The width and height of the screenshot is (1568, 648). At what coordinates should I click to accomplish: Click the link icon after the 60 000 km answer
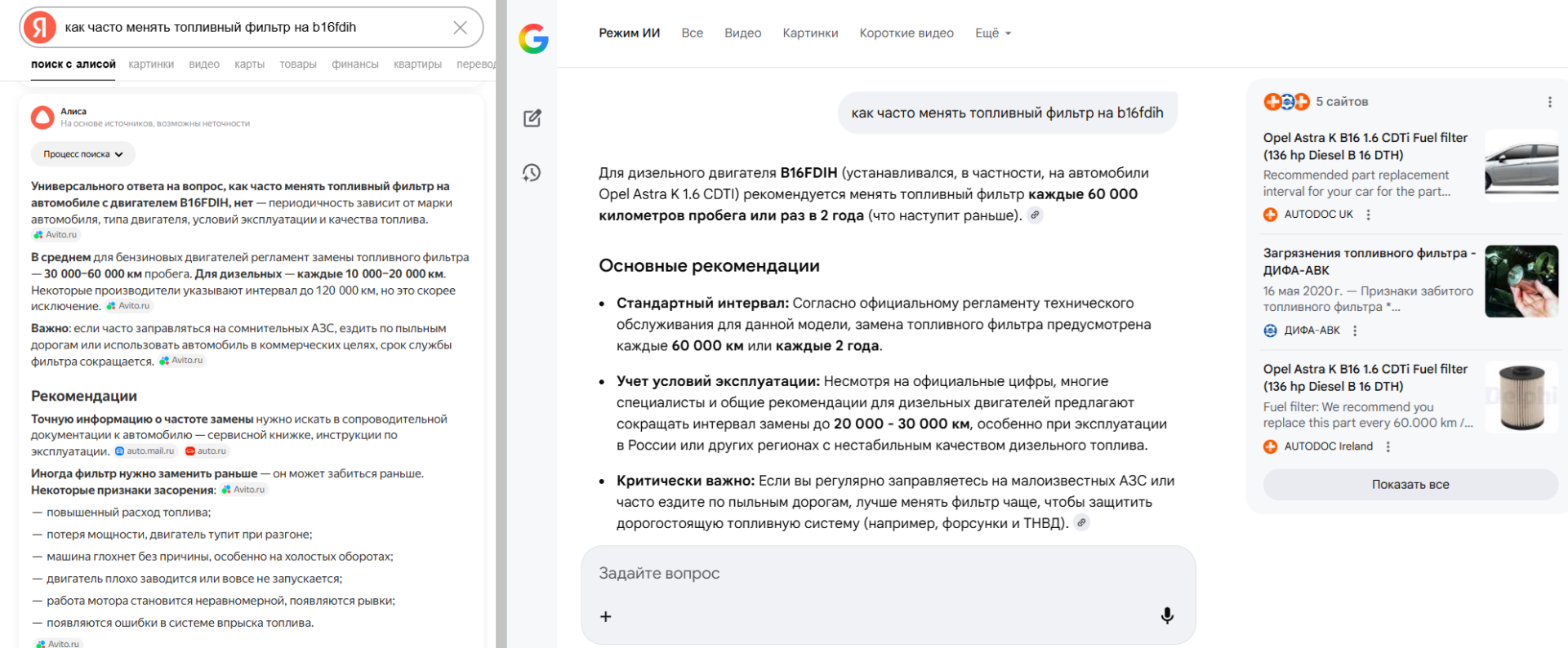coord(1036,215)
